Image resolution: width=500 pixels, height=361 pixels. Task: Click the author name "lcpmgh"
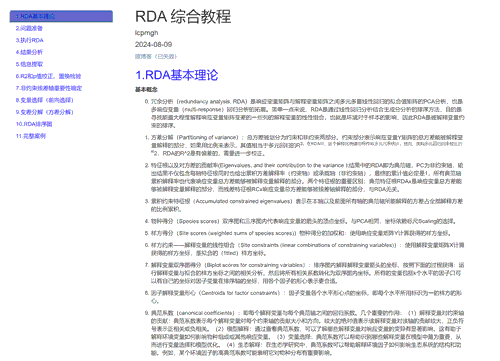147,33
